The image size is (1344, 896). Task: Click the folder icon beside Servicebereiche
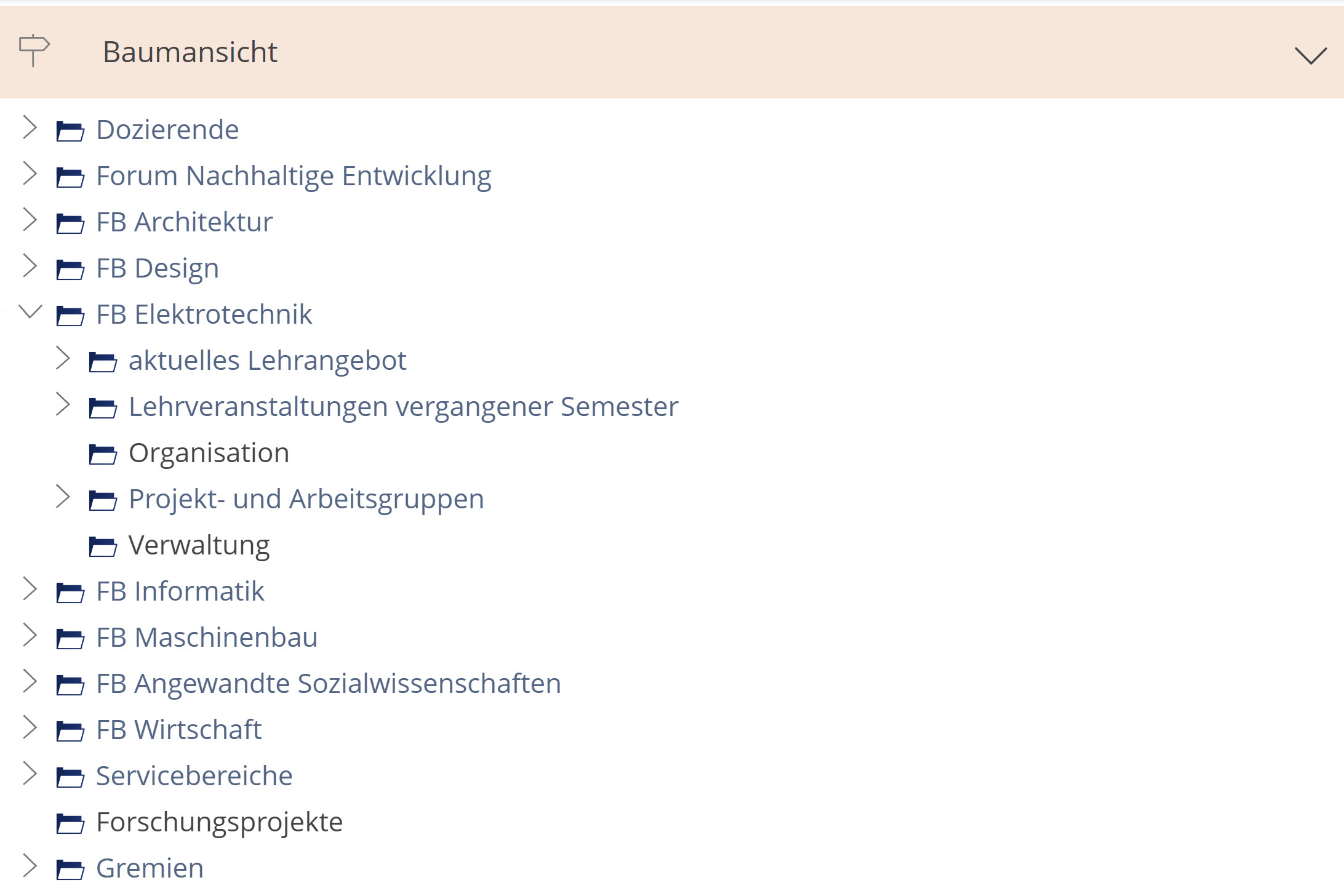70,777
